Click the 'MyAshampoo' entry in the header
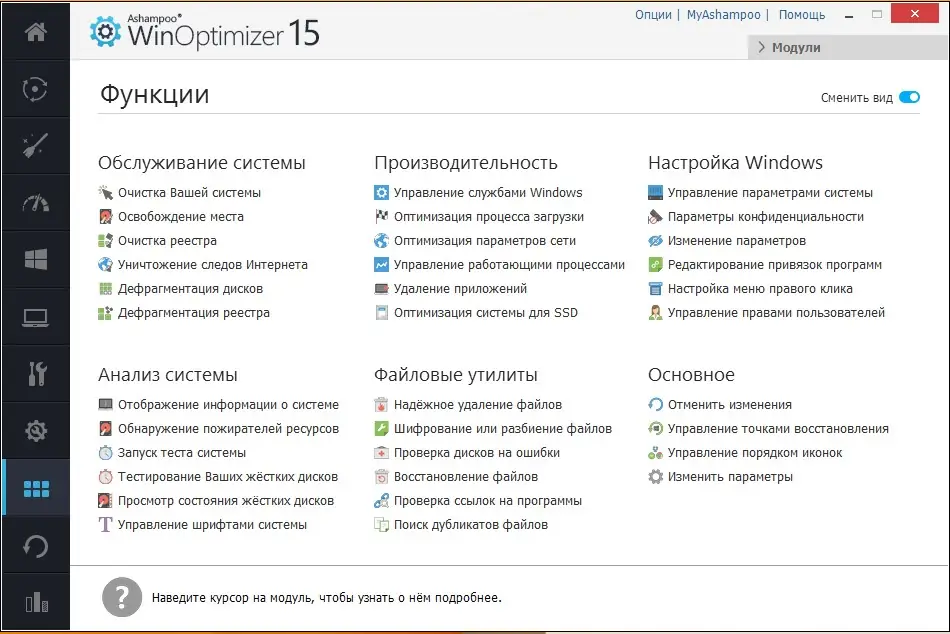 coord(725,15)
